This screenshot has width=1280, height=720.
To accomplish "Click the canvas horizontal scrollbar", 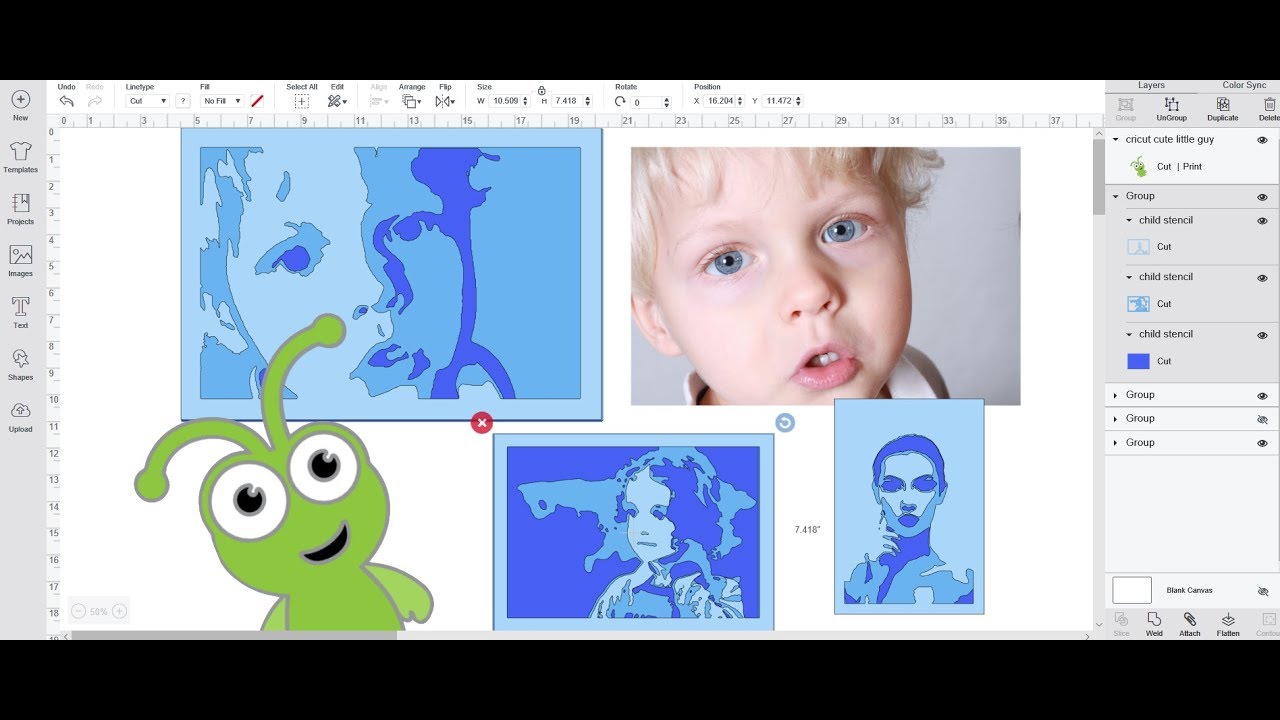I will click(x=232, y=635).
